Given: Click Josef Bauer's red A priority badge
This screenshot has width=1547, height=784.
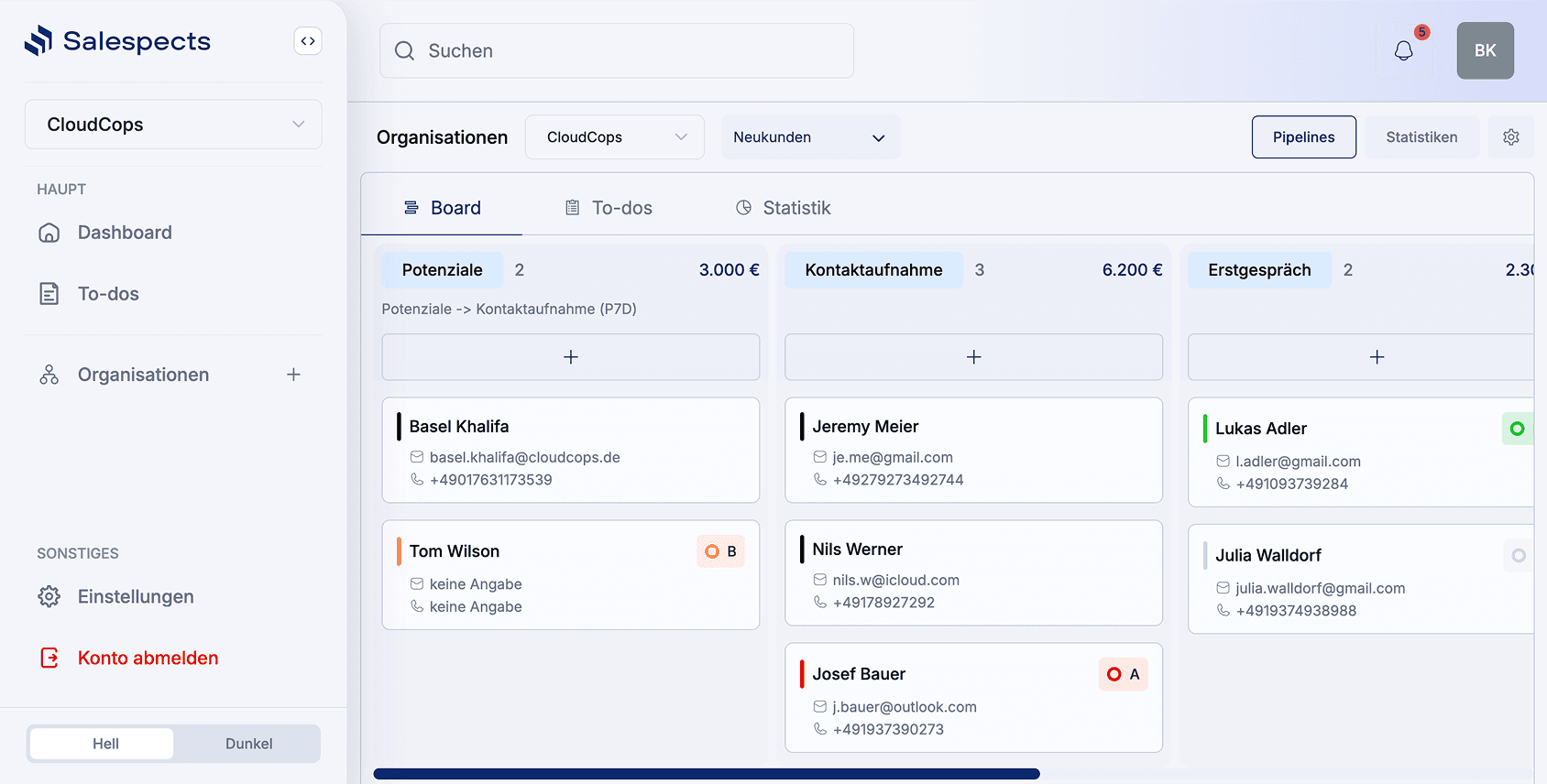Looking at the screenshot, I should point(1123,674).
